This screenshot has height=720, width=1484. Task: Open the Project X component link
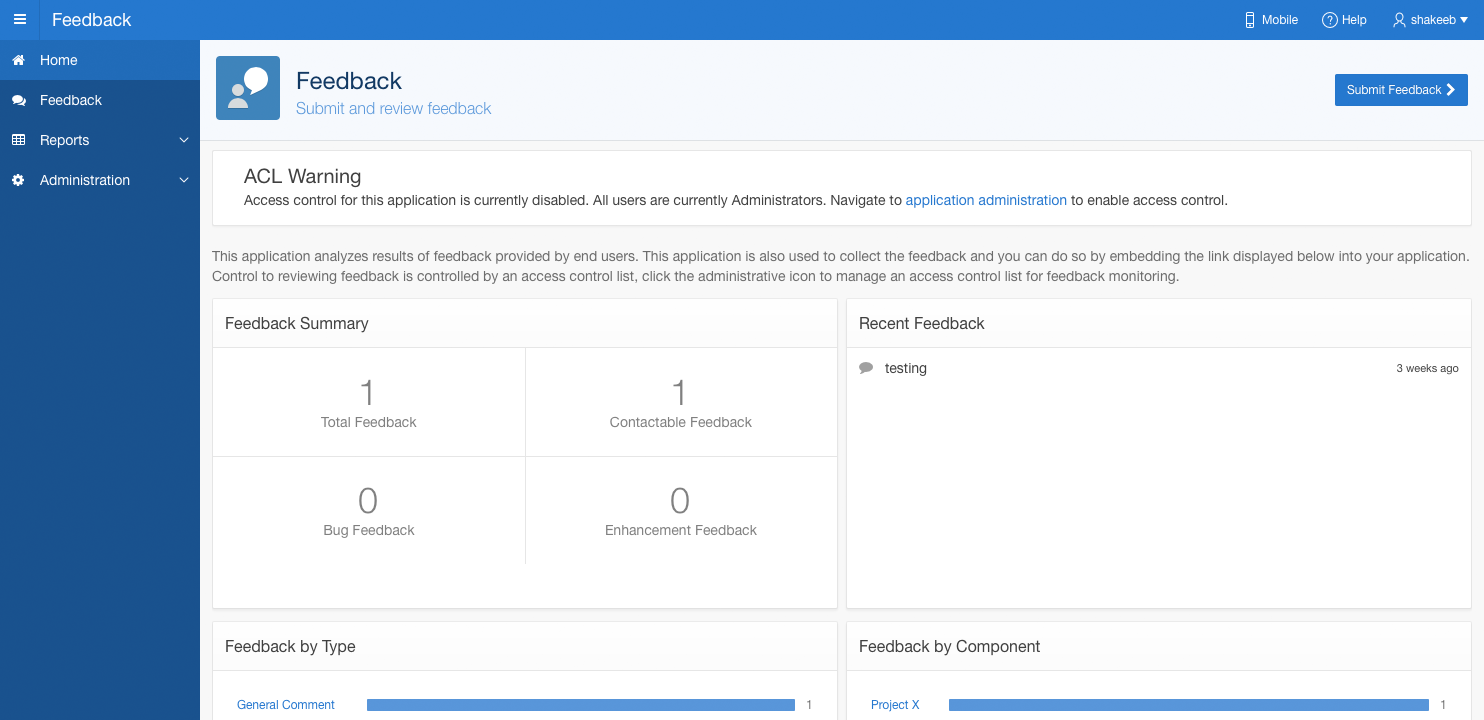[895, 705]
